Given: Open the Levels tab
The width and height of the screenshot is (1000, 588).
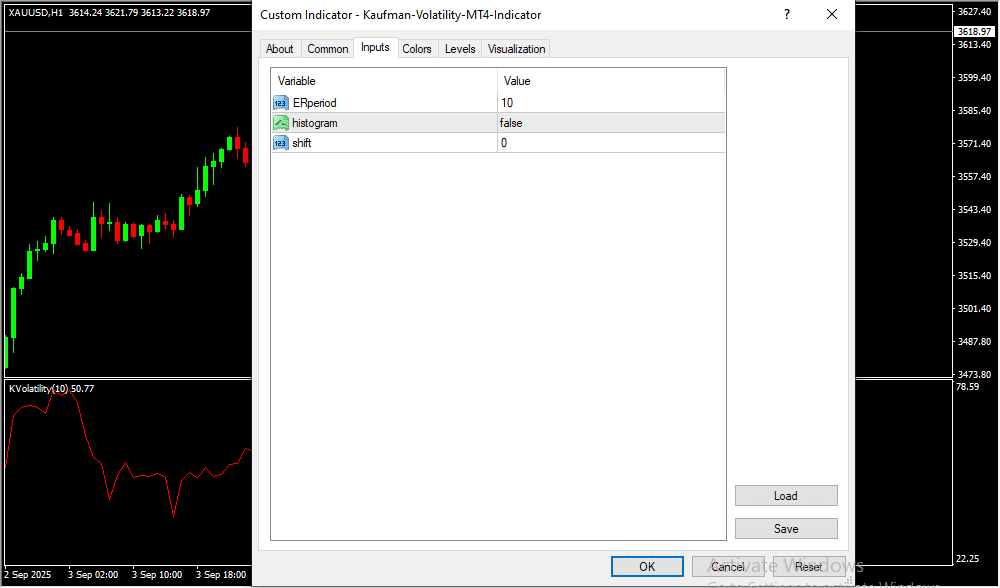Looking at the screenshot, I should [x=460, y=49].
